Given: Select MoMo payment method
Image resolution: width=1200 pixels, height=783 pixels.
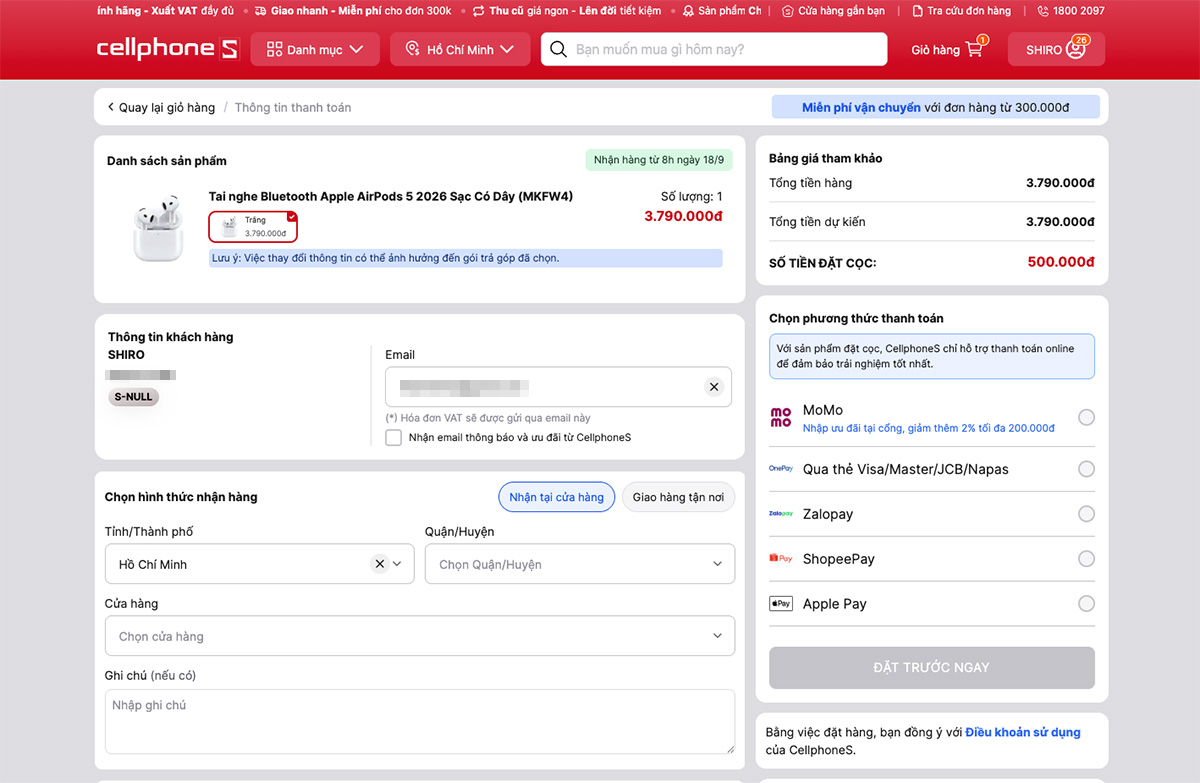Looking at the screenshot, I should pyautogui.click(x=1086, y=417).
